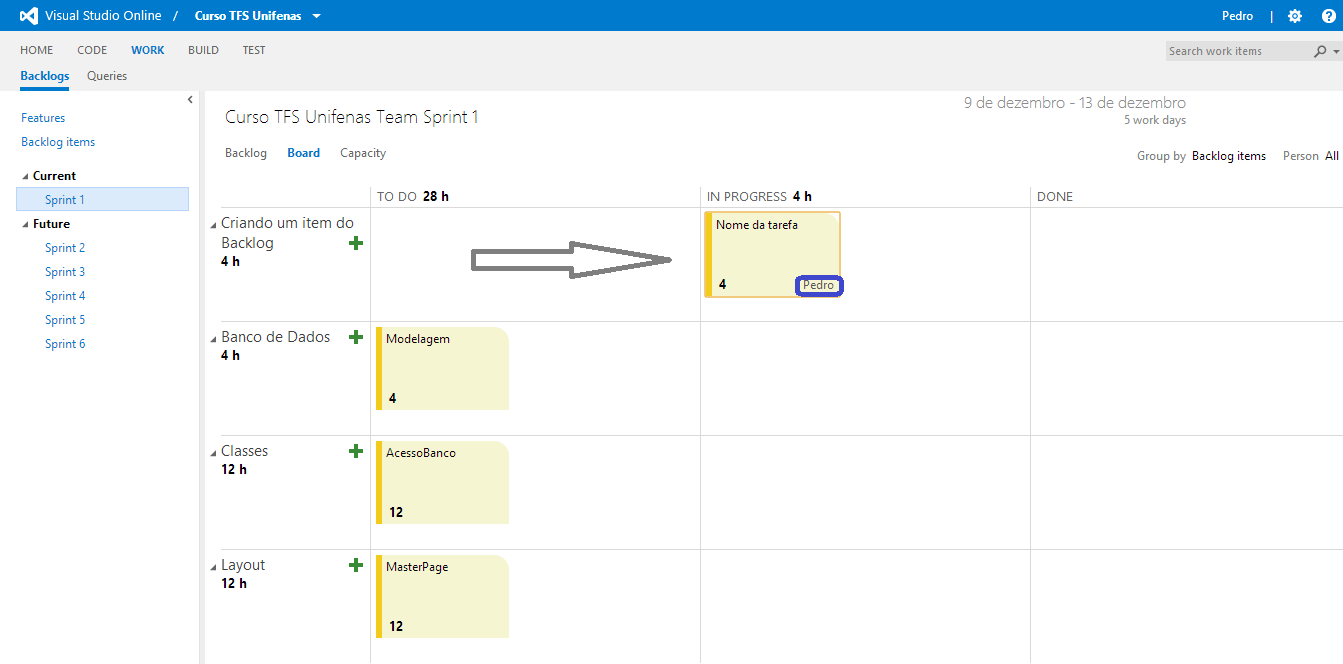This screenshot has height=664, width=1343.
Task: Select Sprint 1 in the tree
Action: [102, 199]
